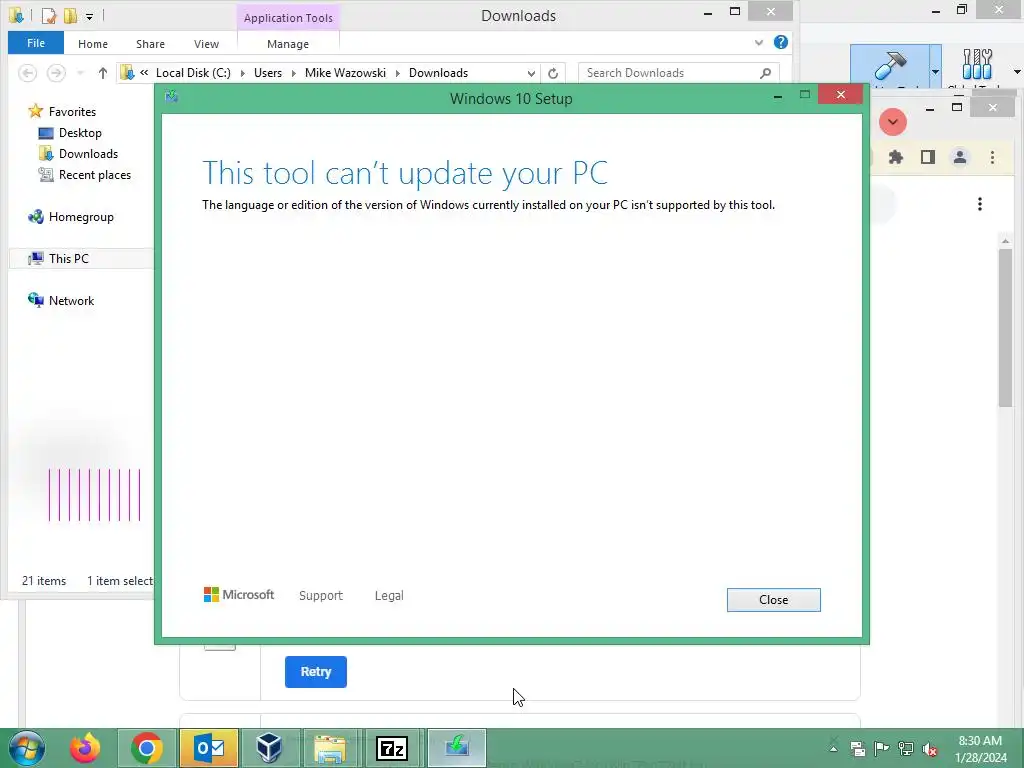This screenshot has width=1024, height=768.
Task: Switch to the Share ribbon tab
Action: pyautogui.click(x=150, y=44)
